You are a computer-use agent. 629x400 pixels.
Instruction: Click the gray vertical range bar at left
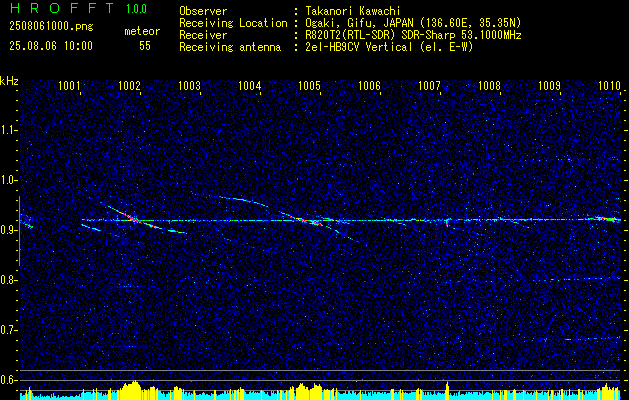pyautogui.click(x=19, y=231)
